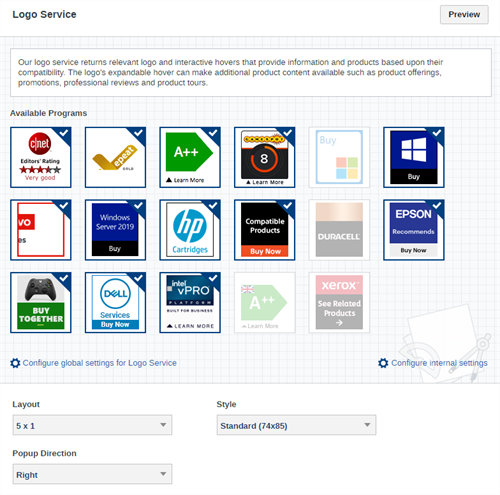Select the CNET Editors' Rating program tile

[x=41, y=157]
